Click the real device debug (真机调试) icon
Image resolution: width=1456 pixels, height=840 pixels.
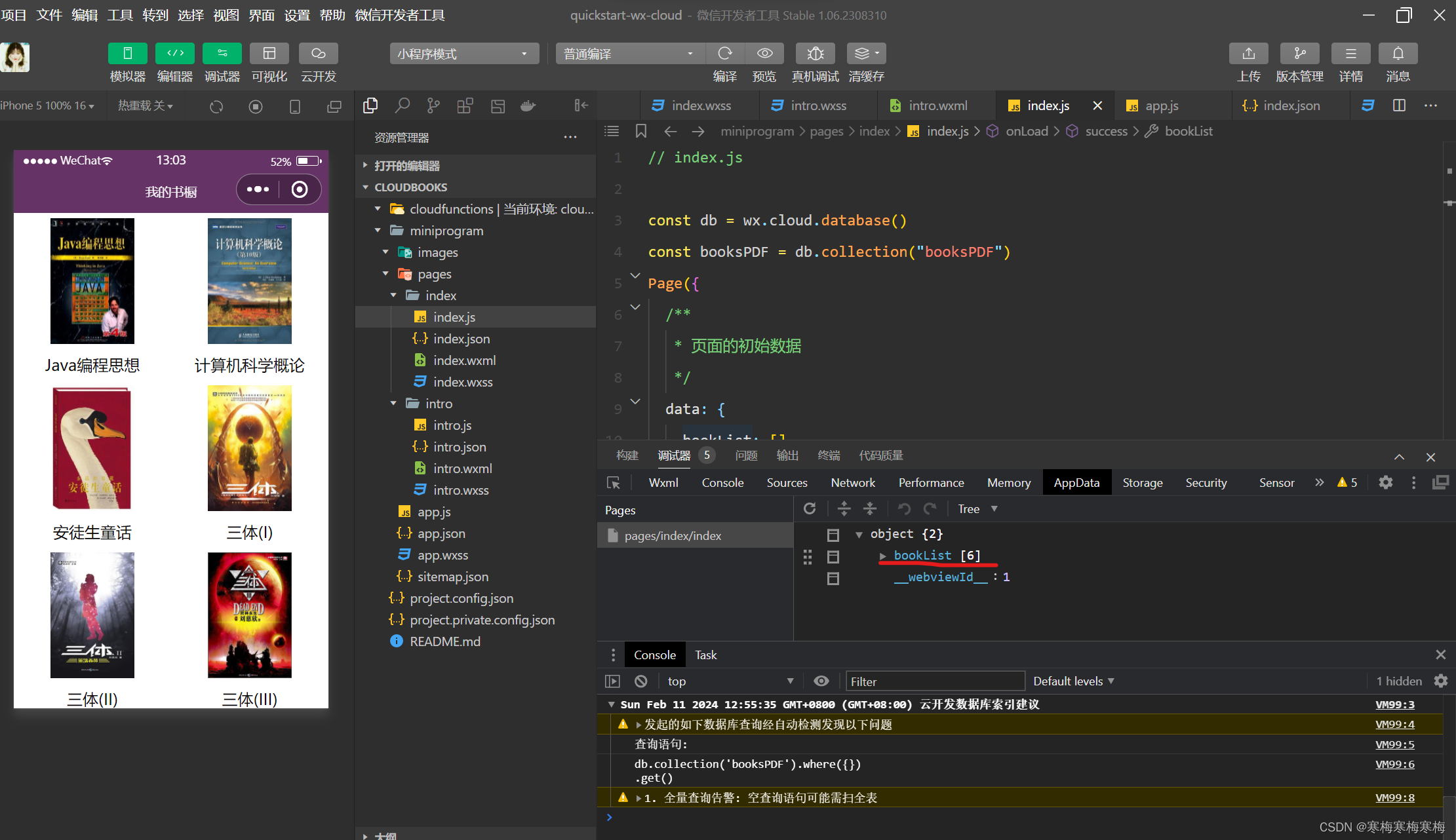(815, 54)
